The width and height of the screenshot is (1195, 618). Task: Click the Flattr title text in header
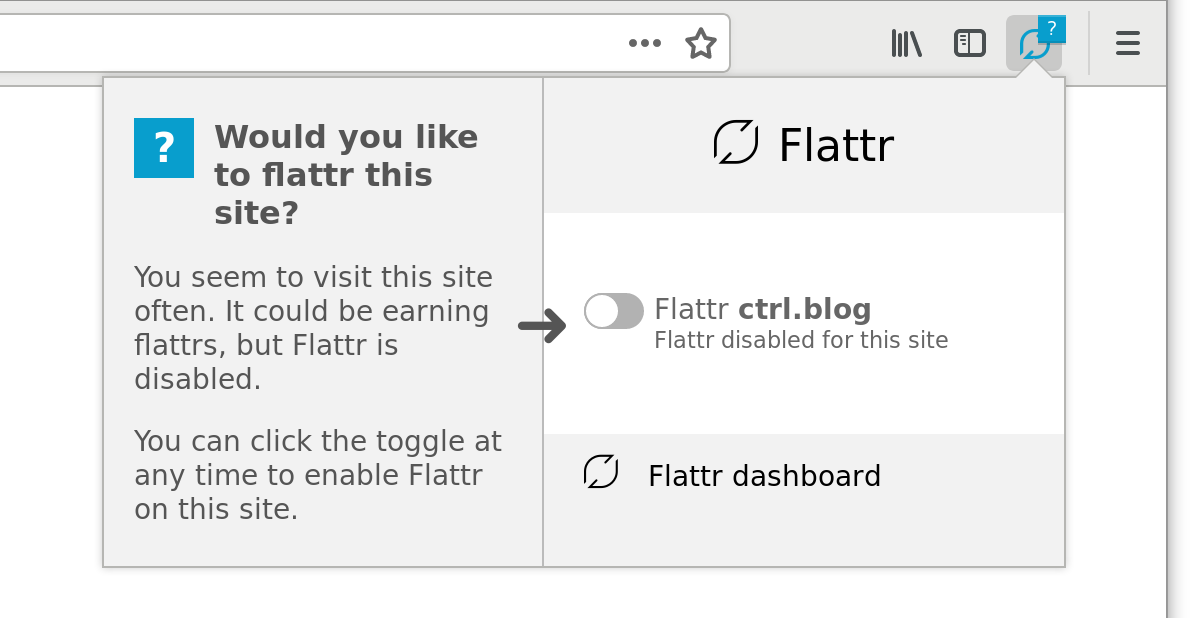836,145
